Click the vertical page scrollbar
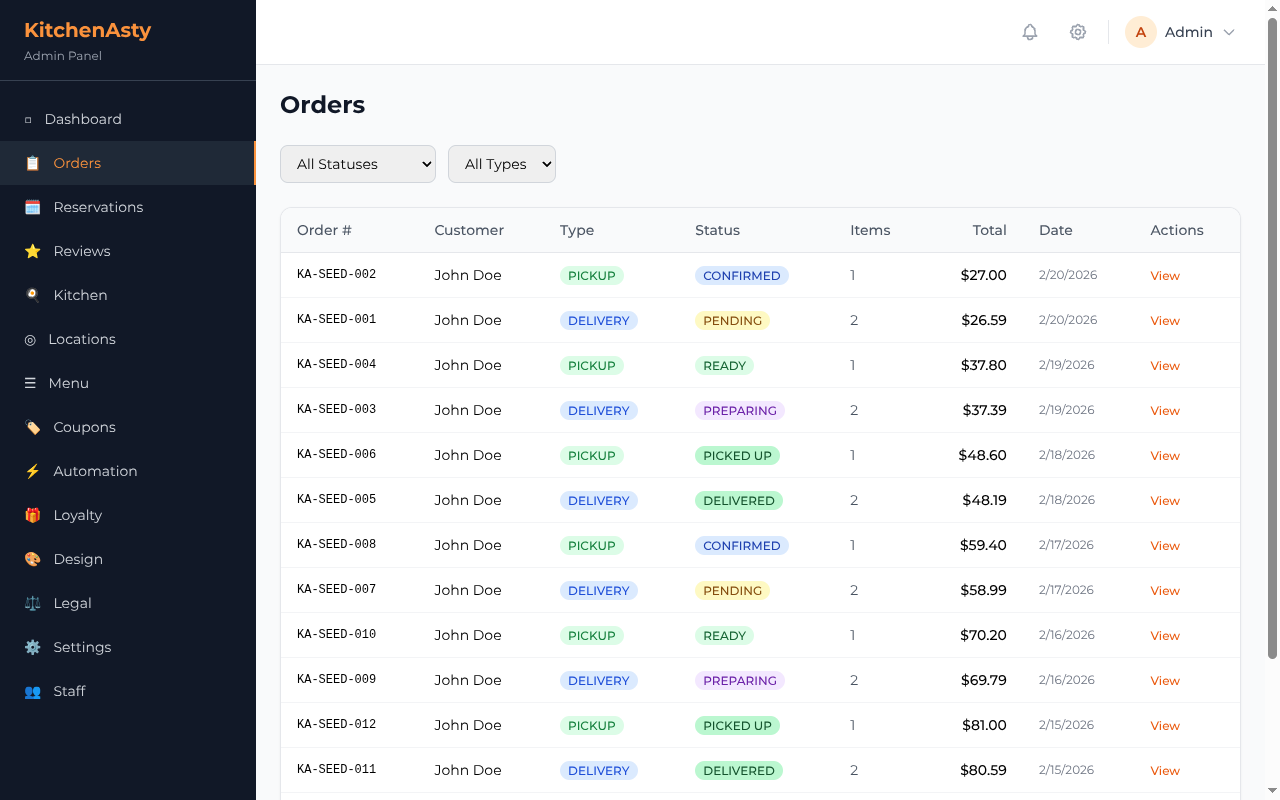Screen dimensions: 1280x800 pos(1273,340)
